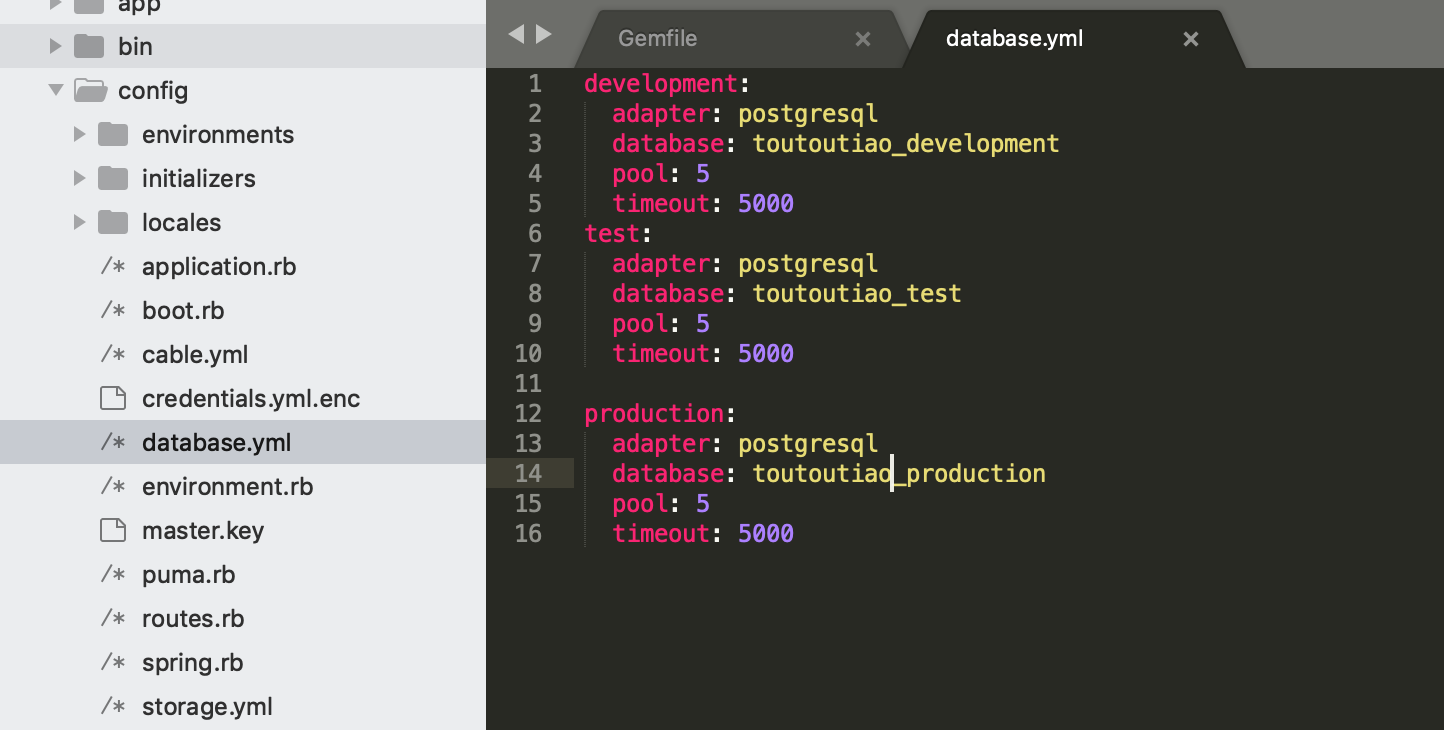Open puma.rb from the sidebar

(189, 575)
